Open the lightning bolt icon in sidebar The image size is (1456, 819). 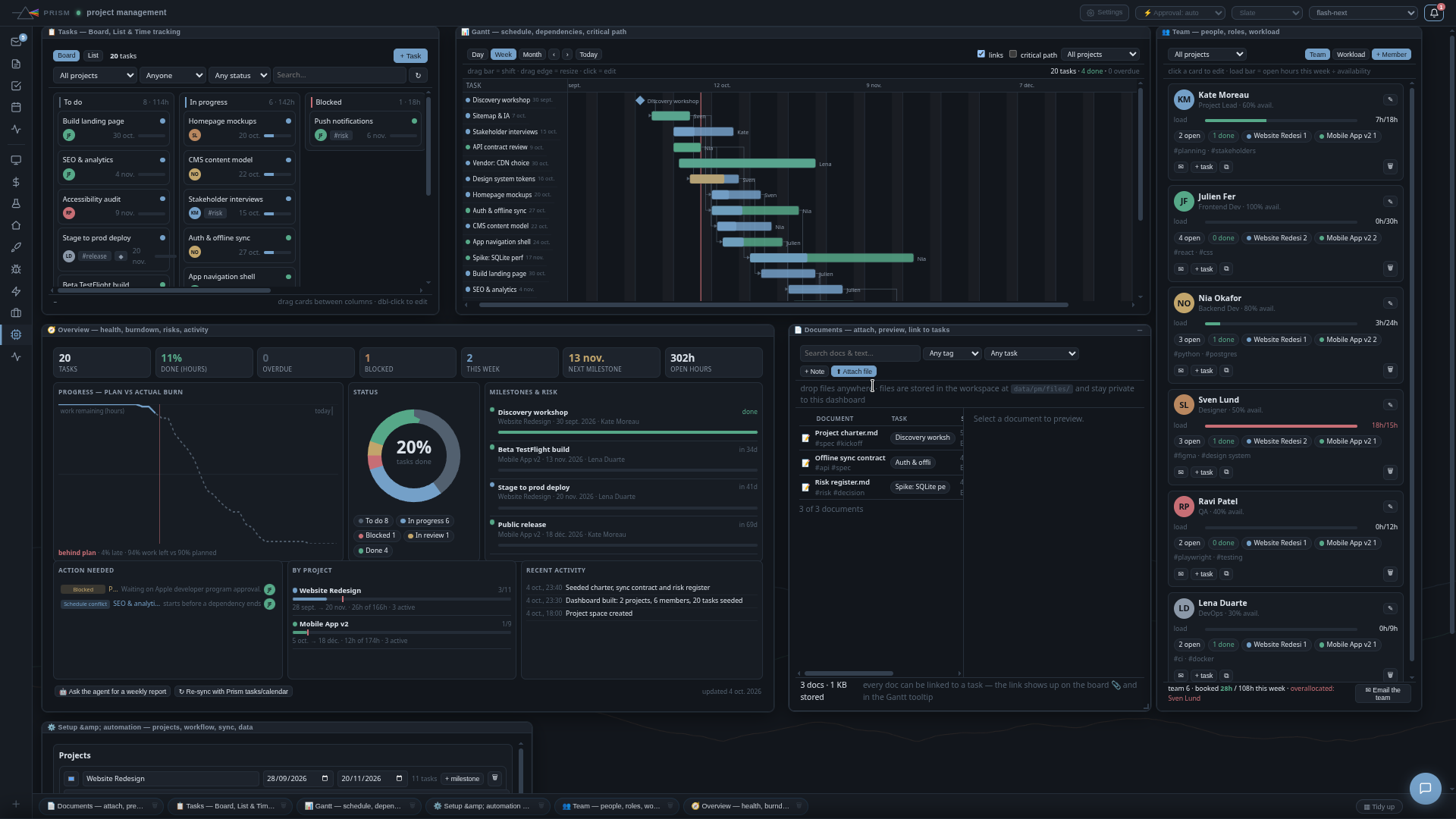click(16, 291)
